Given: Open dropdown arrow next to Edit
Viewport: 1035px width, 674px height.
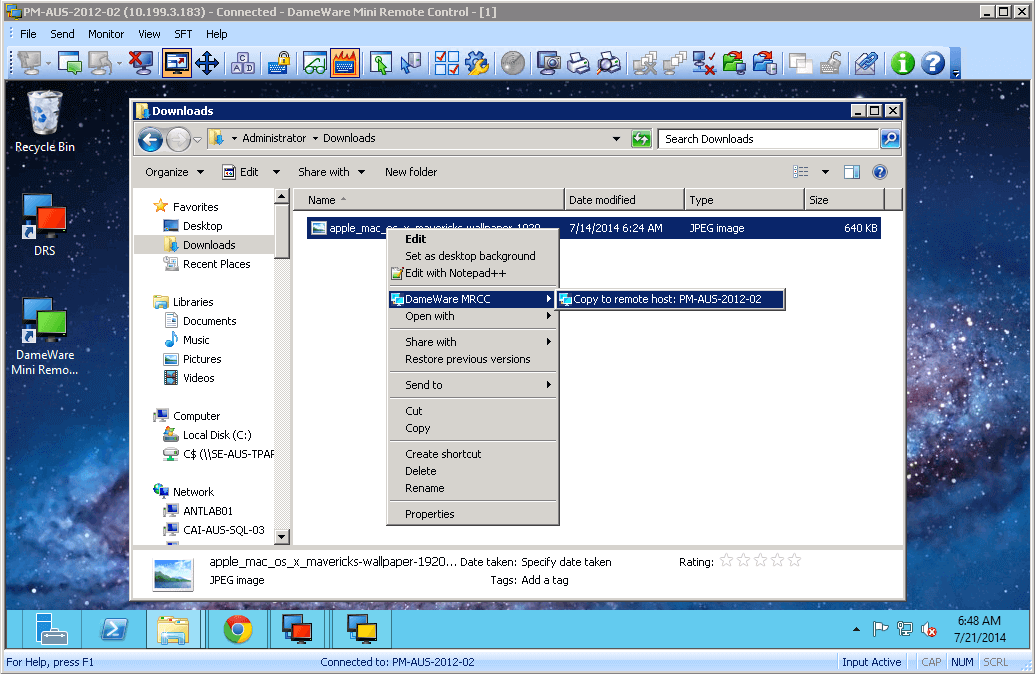Looking at the screenshot, I should pyautogui.click(x=277, y=172).
